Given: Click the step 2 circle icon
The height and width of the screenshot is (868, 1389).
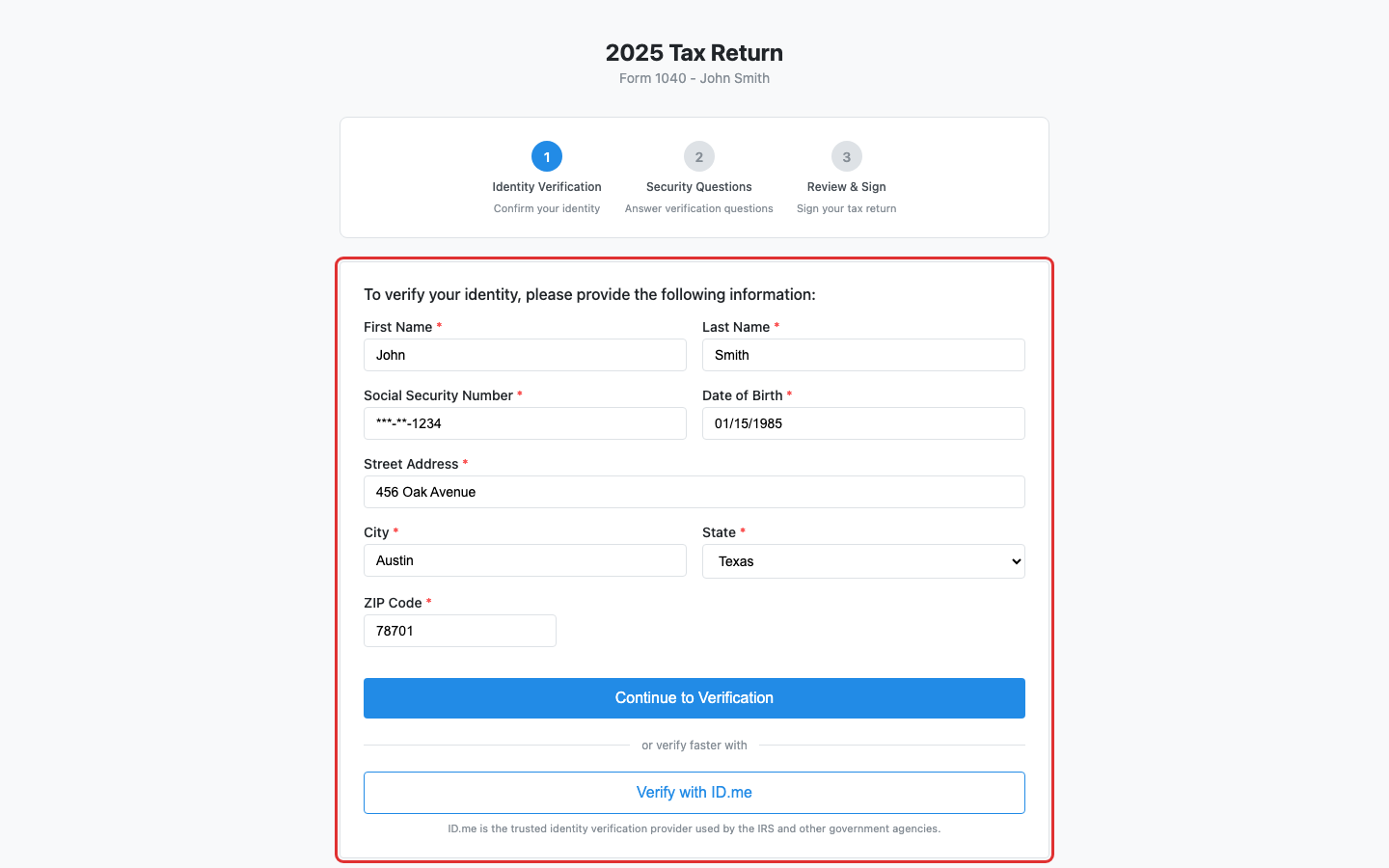Looking at the screenshot, I should point(698,156).
